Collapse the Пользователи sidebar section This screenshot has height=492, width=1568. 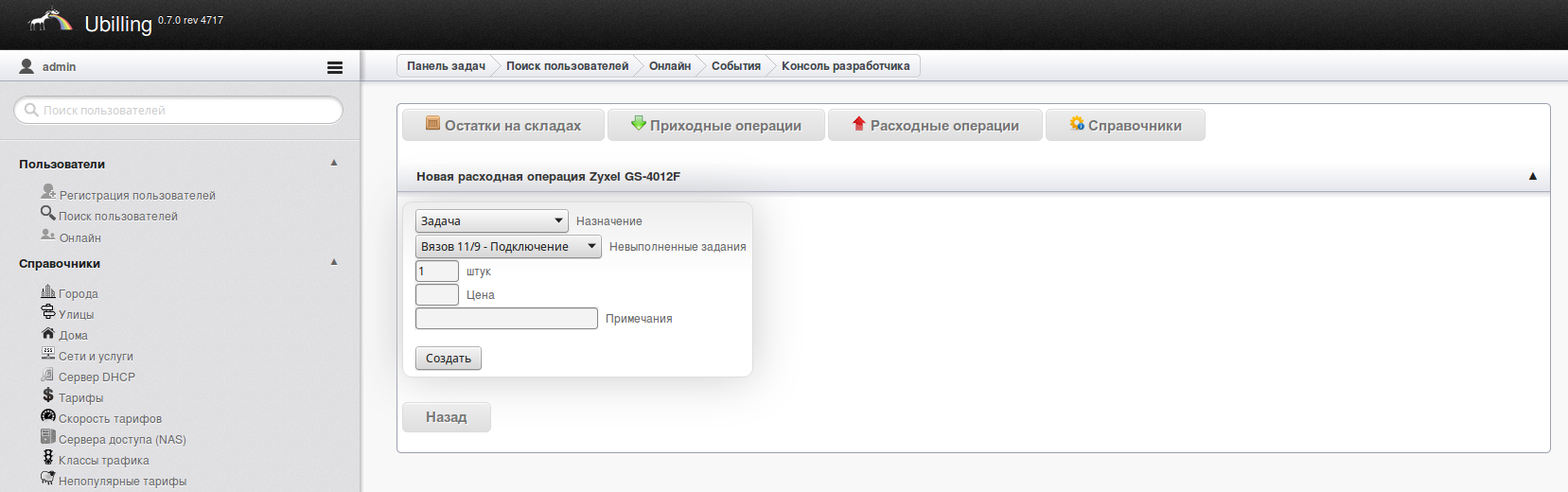pos(334,163)
